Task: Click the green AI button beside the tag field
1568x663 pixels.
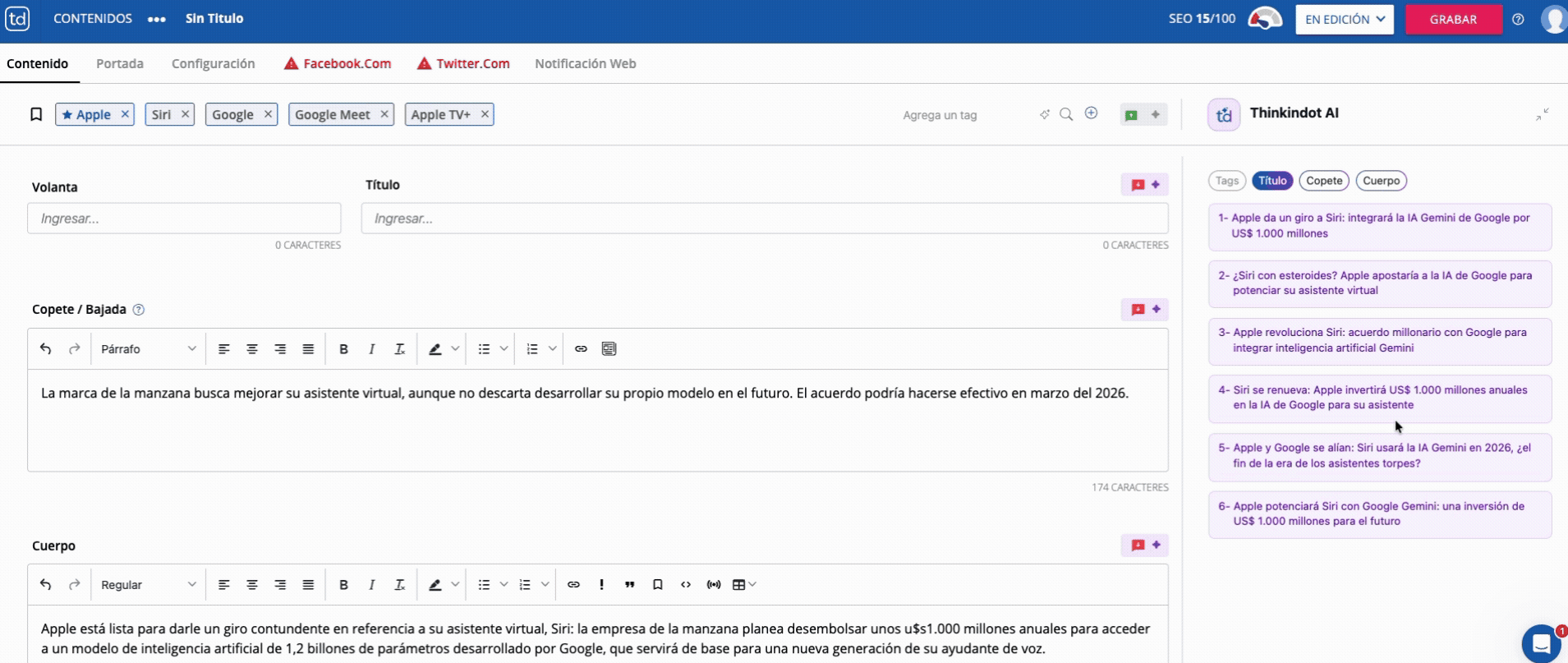Action: (1144, 114)
